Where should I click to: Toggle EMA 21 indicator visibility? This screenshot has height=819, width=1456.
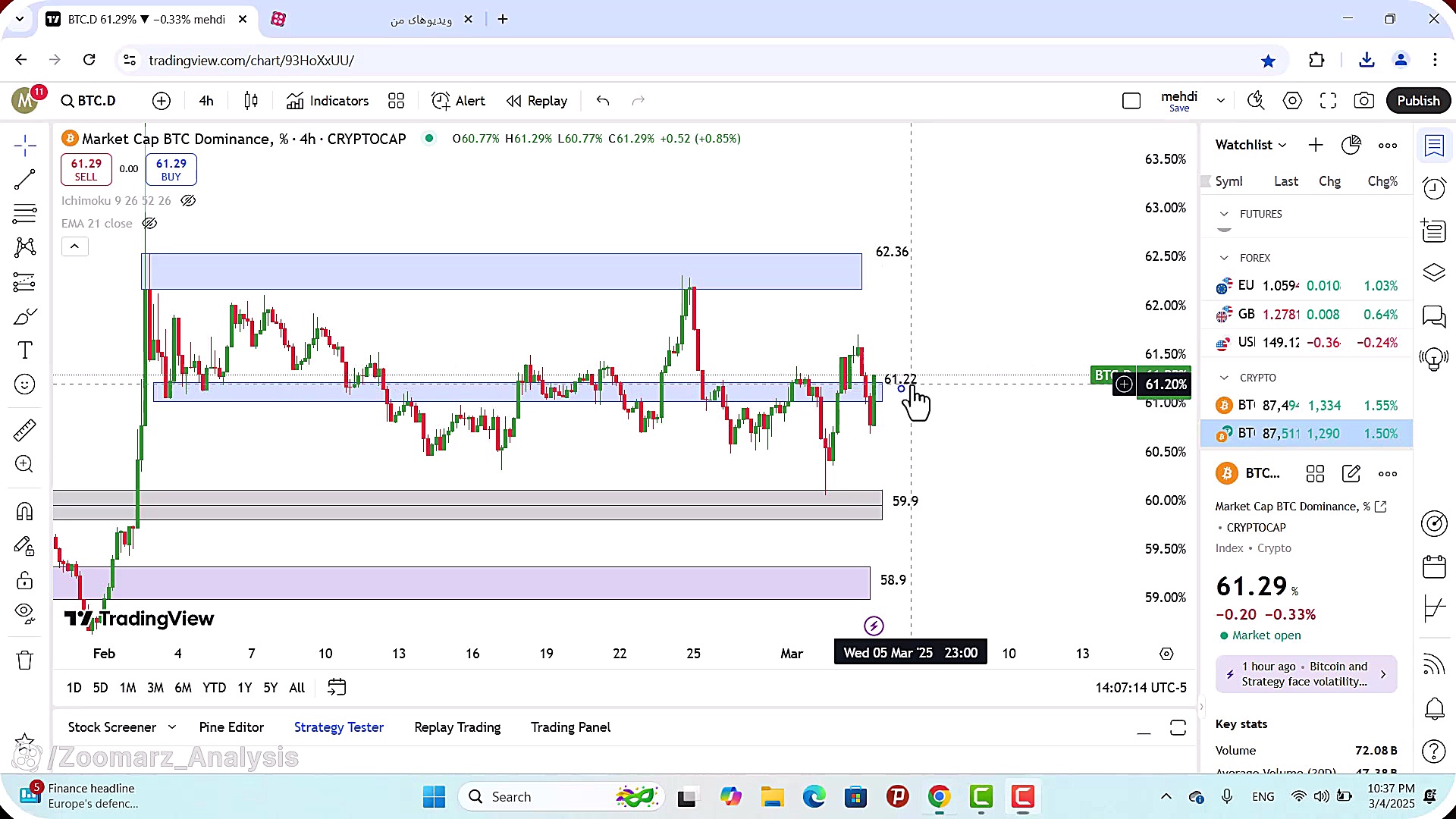(149, 224)
